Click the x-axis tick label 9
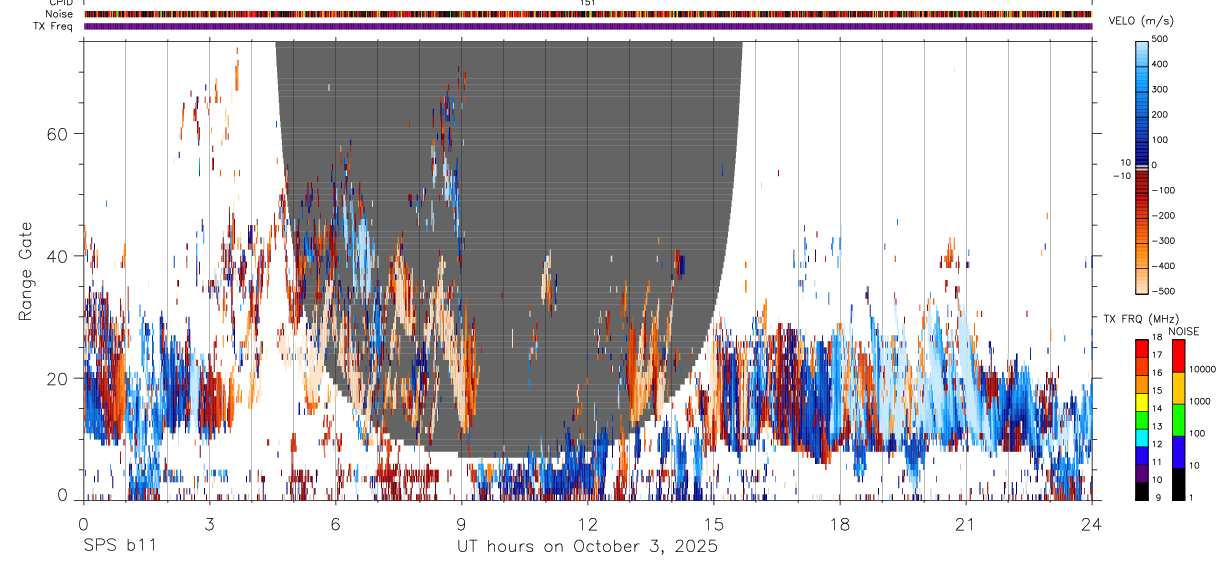Screen dimensions: 1228x567 click(461, 524)
